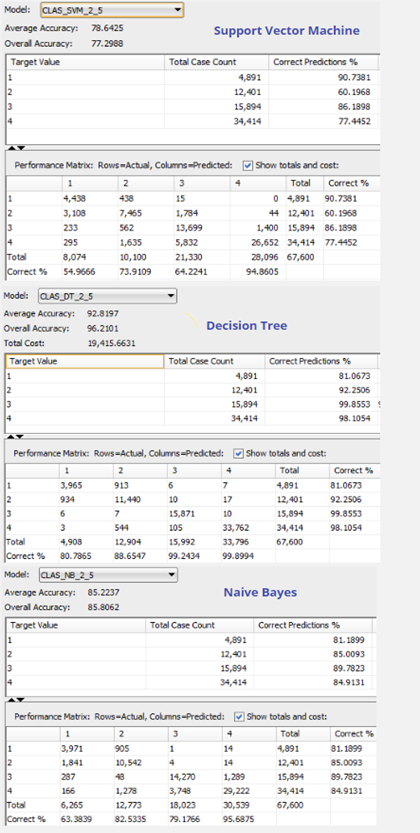Select Naive Bayes matrix cell 1,841
This screenshot has height=833, width=420.
point(73,763)
